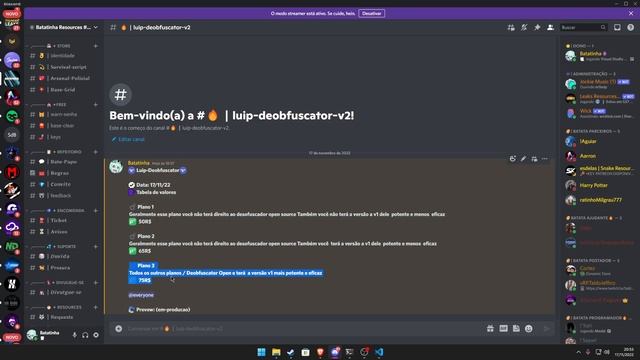Dismiss the streamer mode banner
This screenshot has width=640, height=360.
[631, 13]
